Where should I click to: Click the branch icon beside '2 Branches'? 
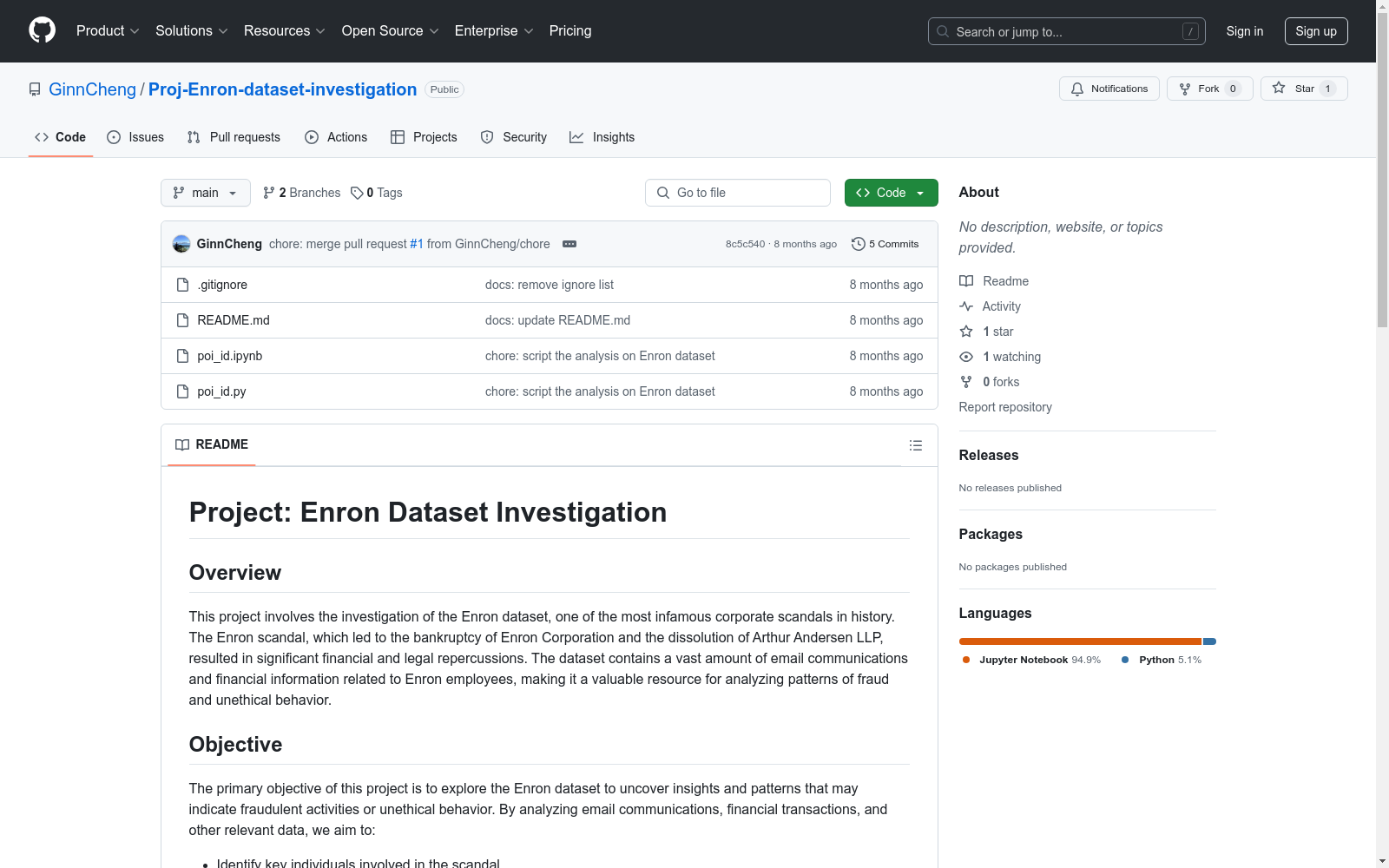[x=269, y=193]
